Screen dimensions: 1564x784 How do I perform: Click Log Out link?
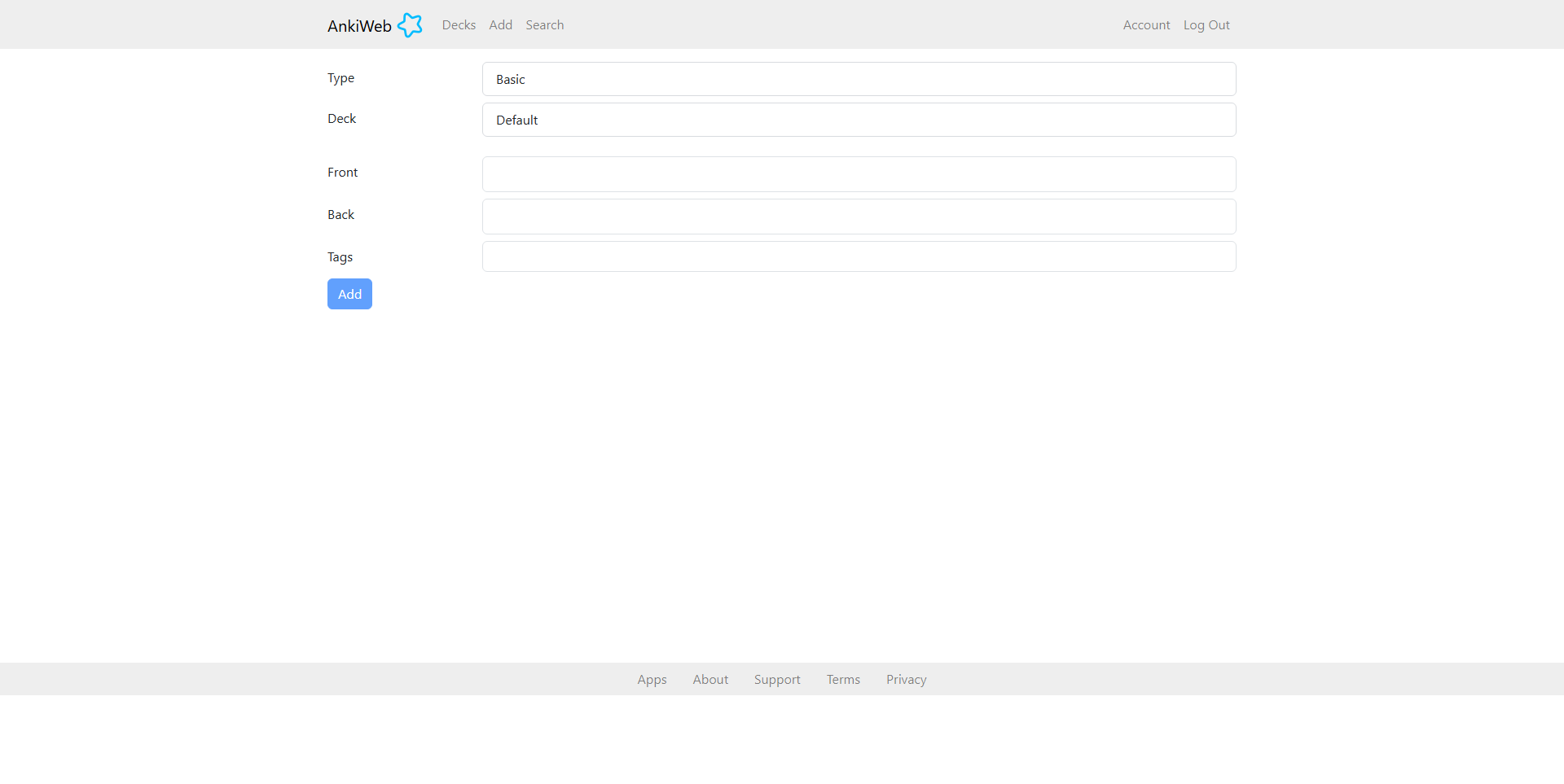coord(1206,25)
